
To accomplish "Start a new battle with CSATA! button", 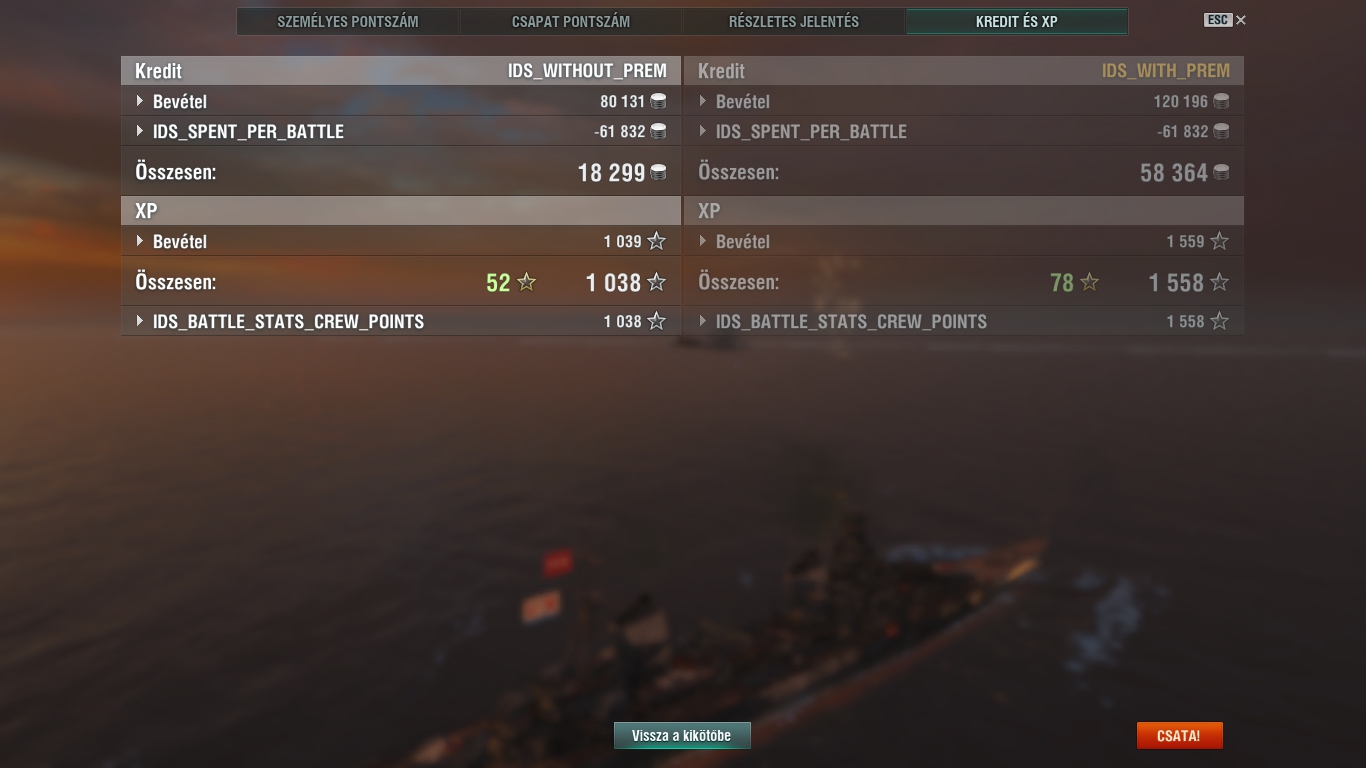I will point(1179,736).
